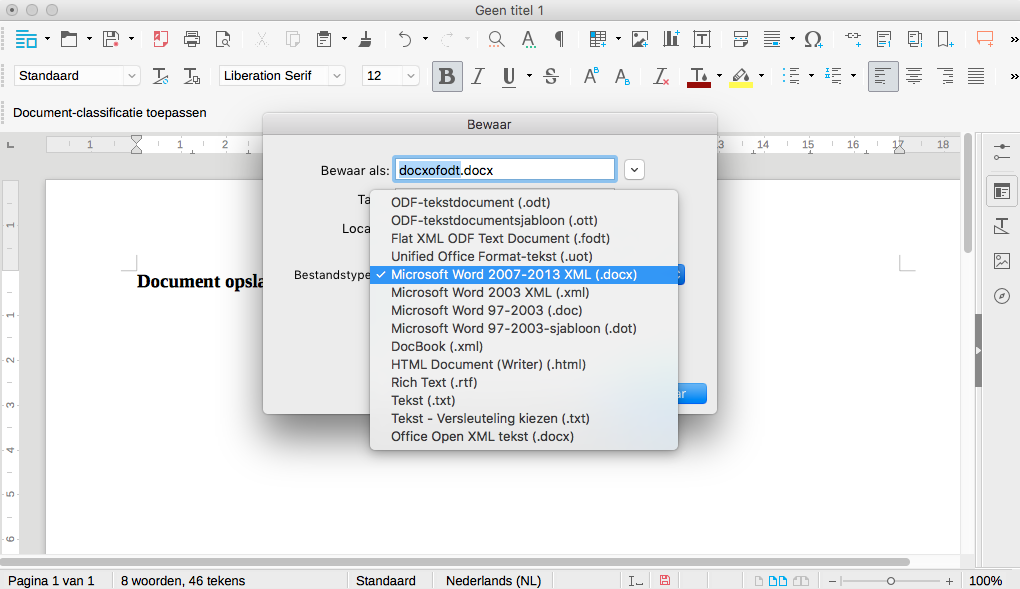Toggle formatting marks pilcrow icon
Viewport: 1020px width, 589px height.
[559, 39]
